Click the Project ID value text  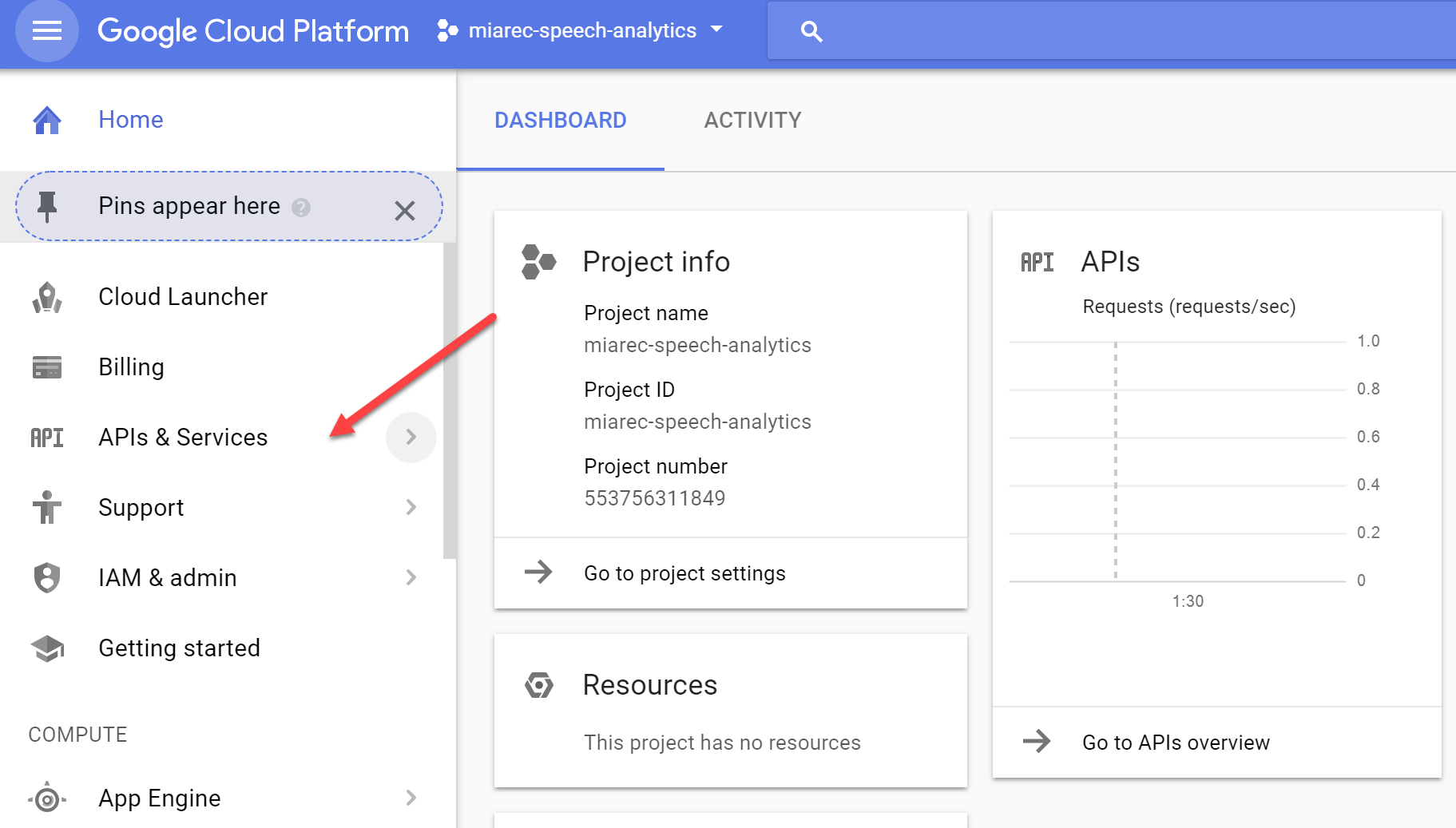tap(697, 422)
